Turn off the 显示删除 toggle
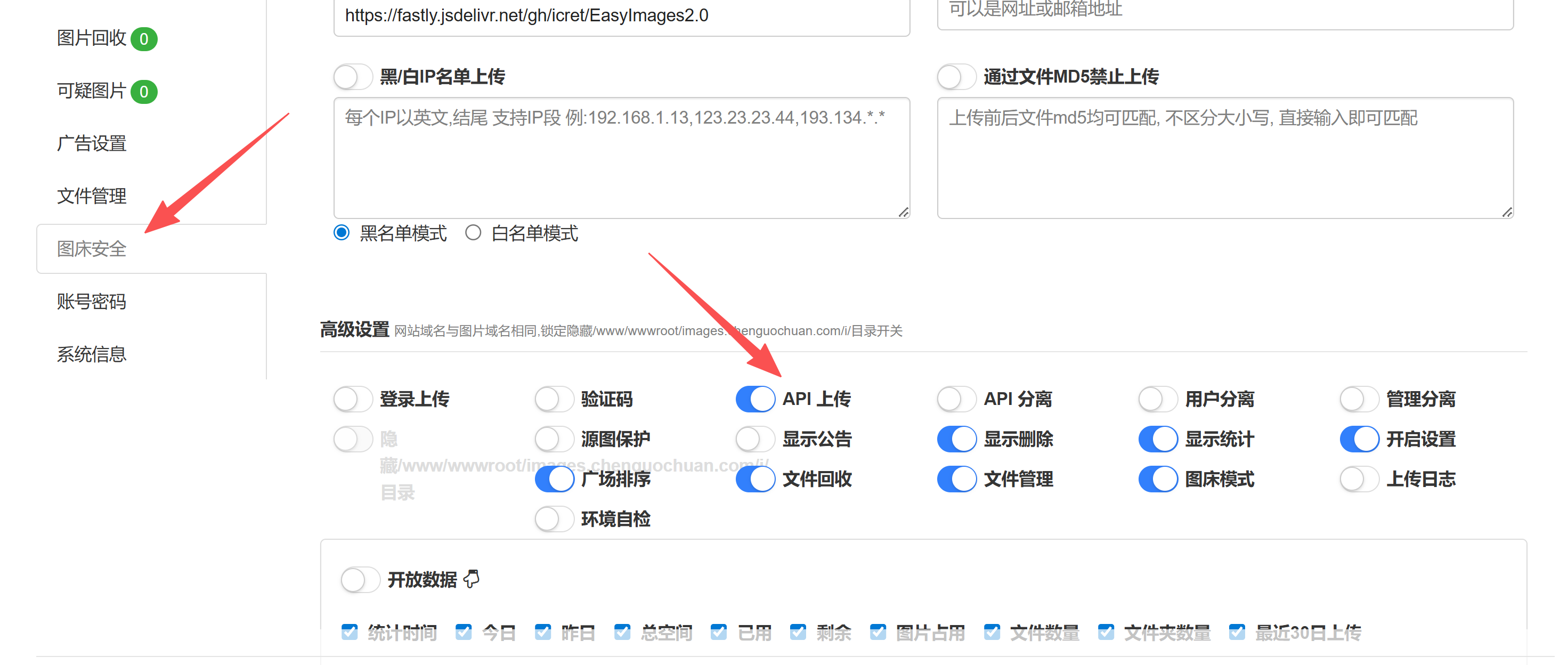This screenshot has width=1568, height=665. coord(956,439)
